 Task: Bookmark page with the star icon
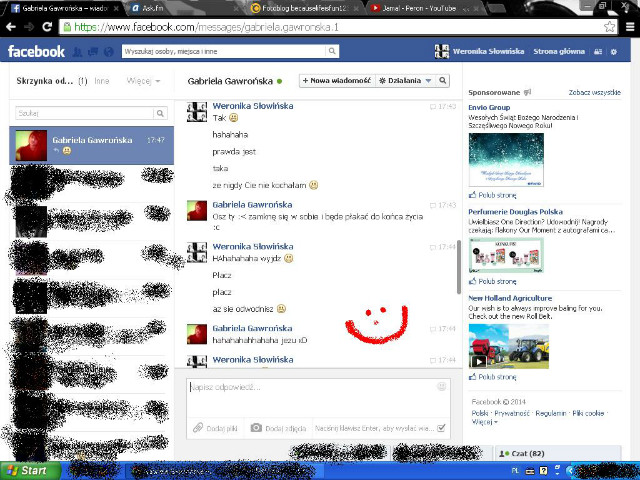(x=609, y=27)
